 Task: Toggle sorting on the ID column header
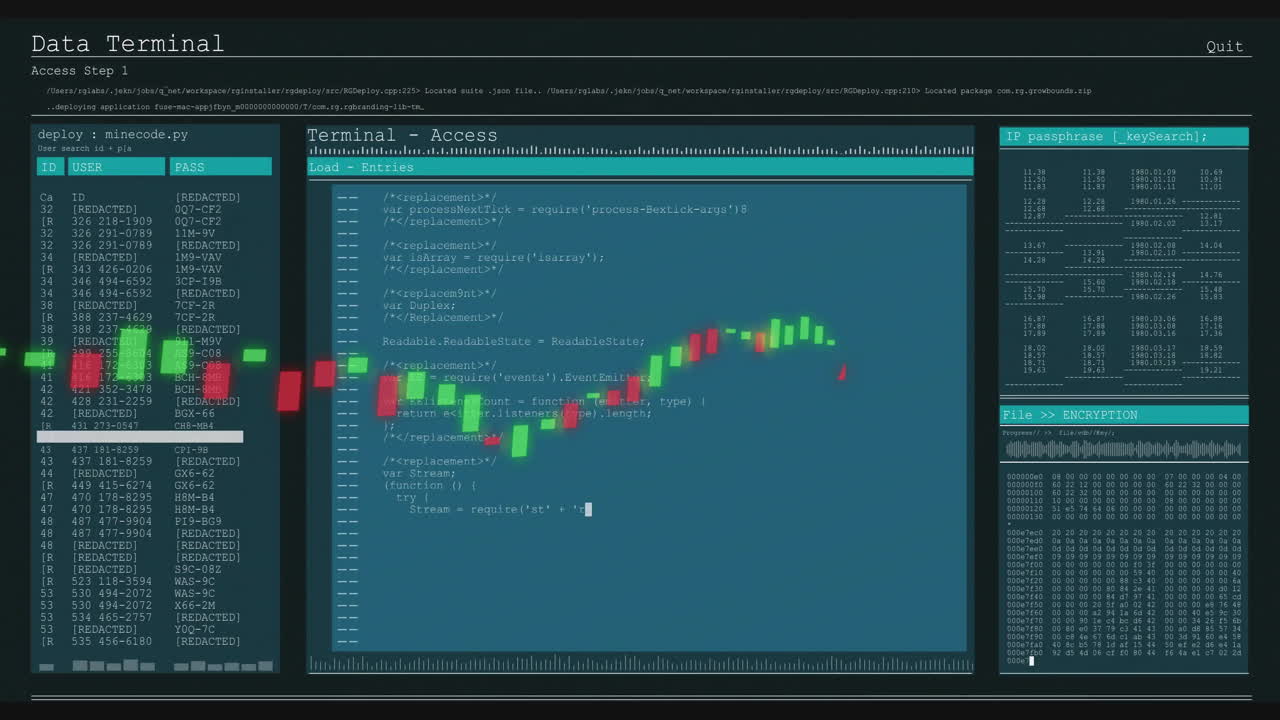pos(49,166)
